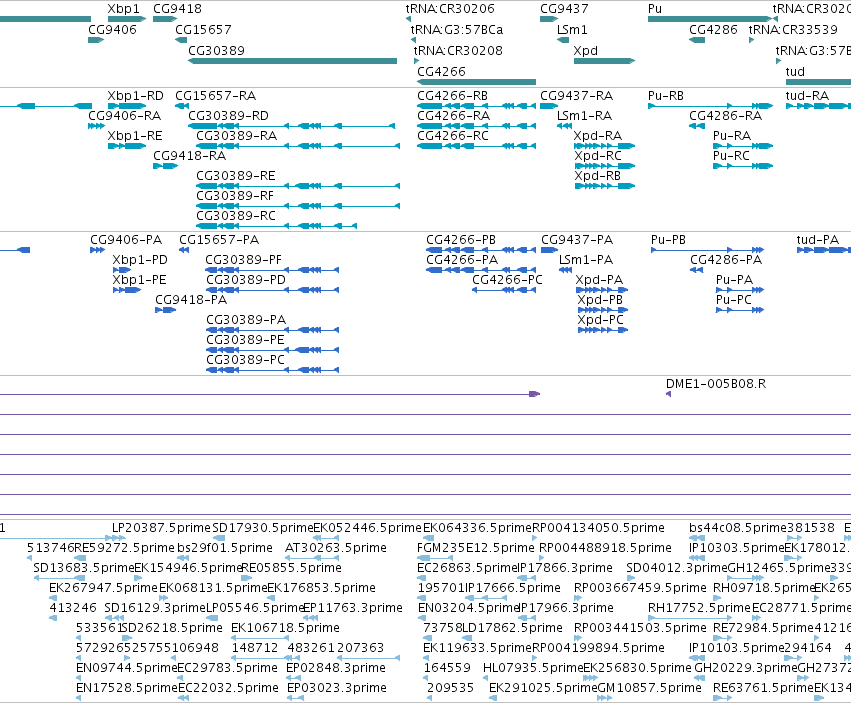Select the CG9406-RA transcript

(x=96, y=126)
